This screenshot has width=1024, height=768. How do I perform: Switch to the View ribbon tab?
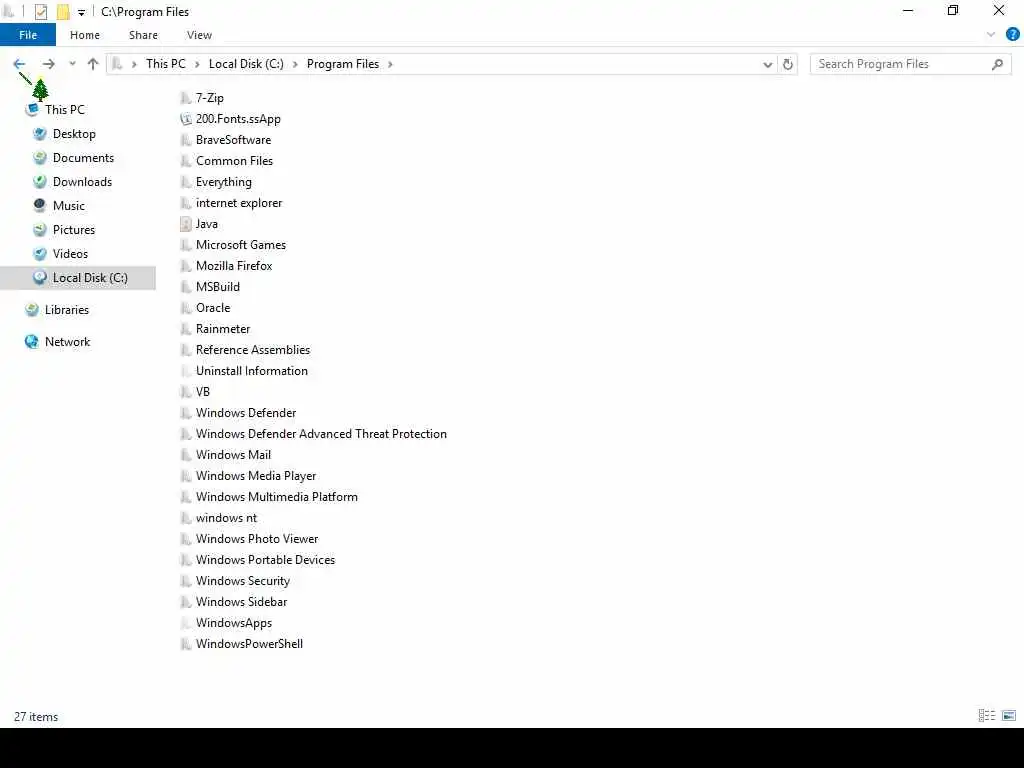point(199,35)
